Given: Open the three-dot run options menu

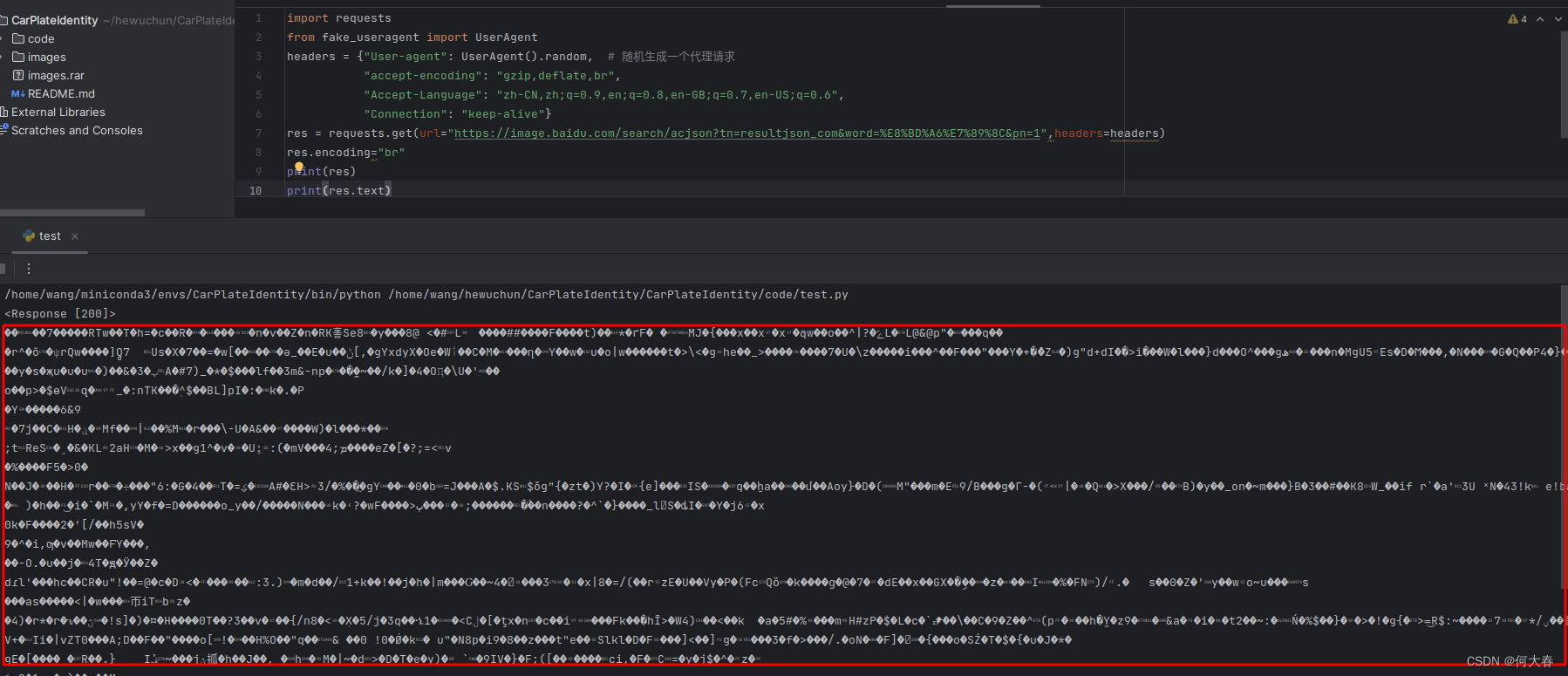Looking at the screenshot, I should 29,269.
